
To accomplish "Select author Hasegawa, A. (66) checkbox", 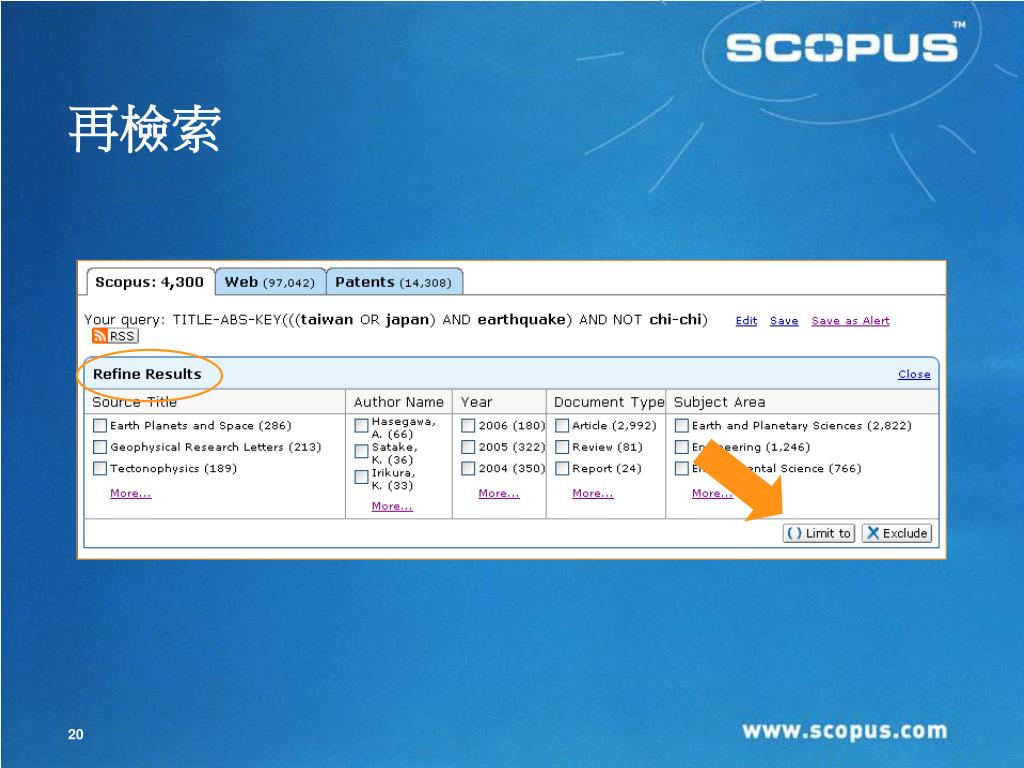I will click(x=361, y=426).
